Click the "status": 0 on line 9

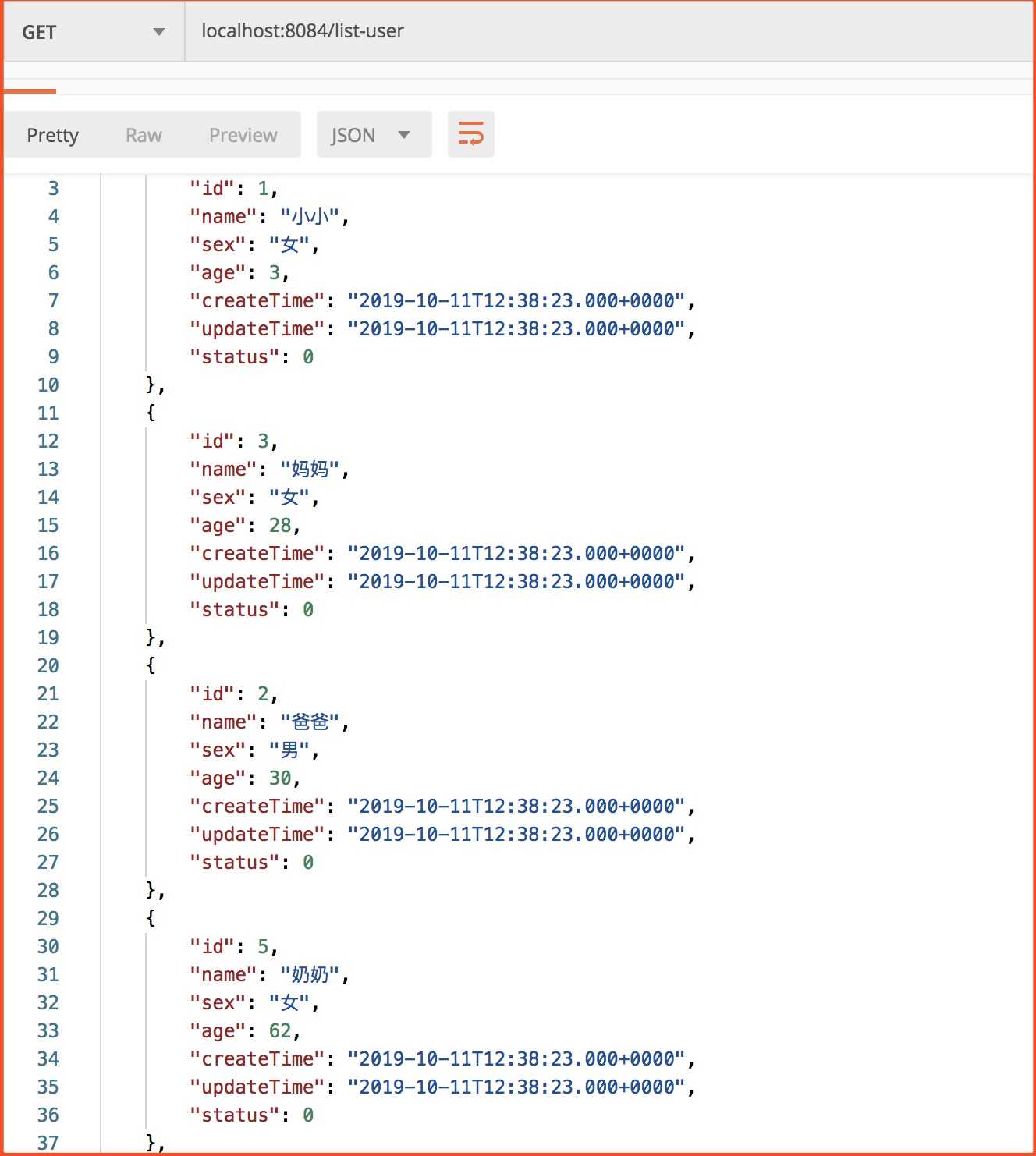click(x=251, y=356)
